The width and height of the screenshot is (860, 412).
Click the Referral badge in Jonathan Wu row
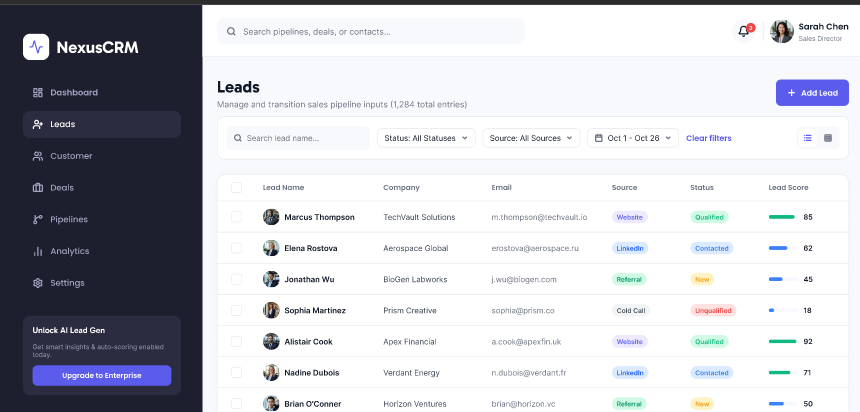tap(629, 279)
